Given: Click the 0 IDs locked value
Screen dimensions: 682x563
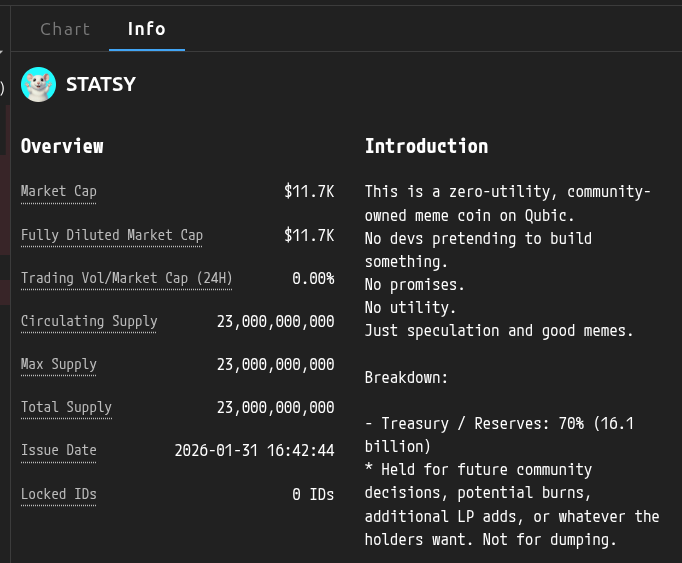Looking at the screenshot, I should click(313, 494).
